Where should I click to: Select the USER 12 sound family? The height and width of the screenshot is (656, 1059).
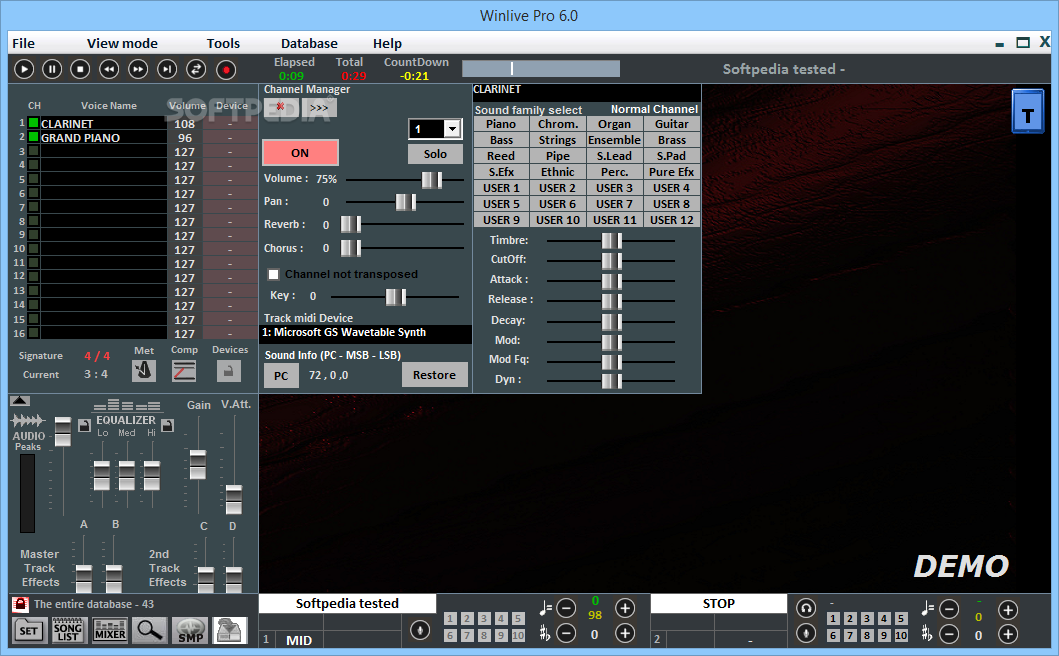click(x=672, y=220)
